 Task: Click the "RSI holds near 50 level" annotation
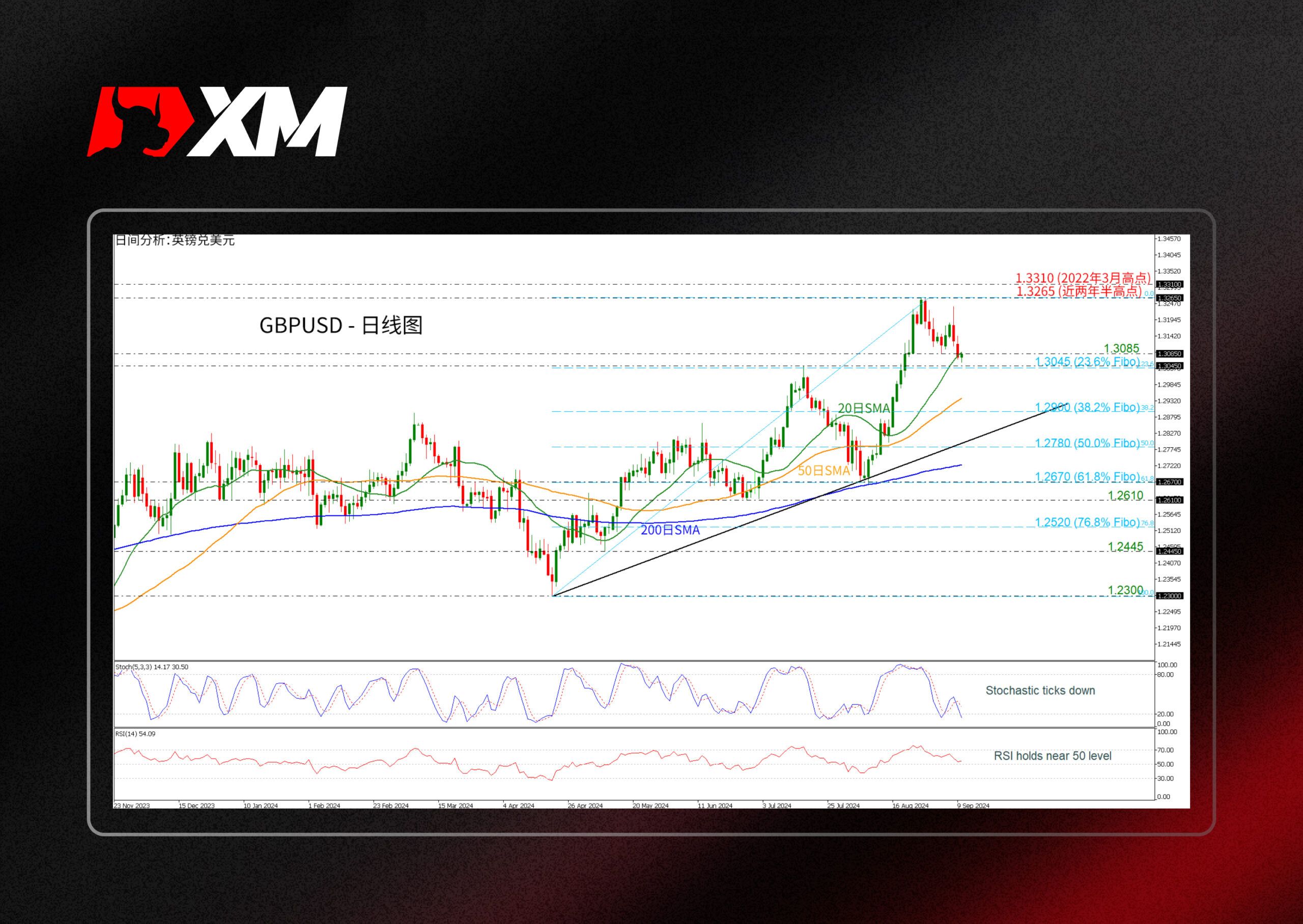[1052, 756]
